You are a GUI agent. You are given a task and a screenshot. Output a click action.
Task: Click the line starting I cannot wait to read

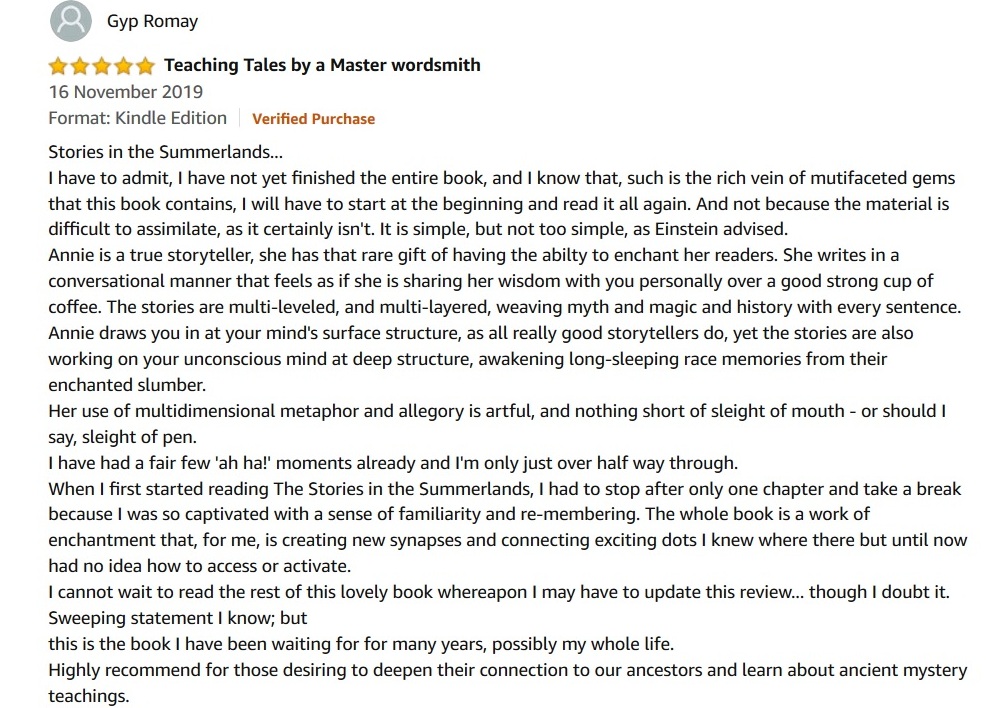(498, 591)
